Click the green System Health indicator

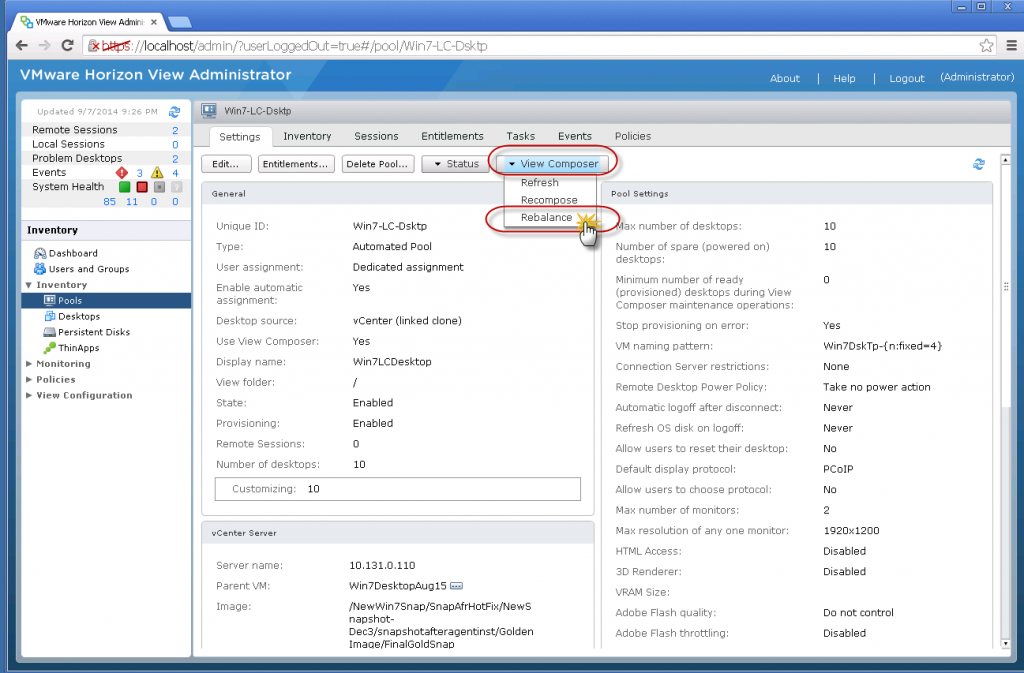tap(125, 187)
